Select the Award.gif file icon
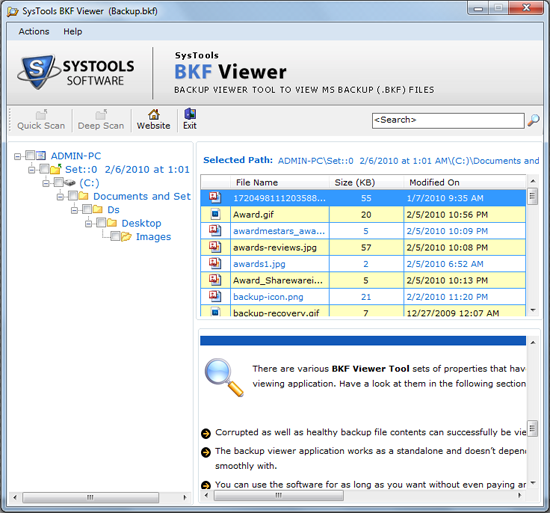550x513 pixels. (215, 214)
